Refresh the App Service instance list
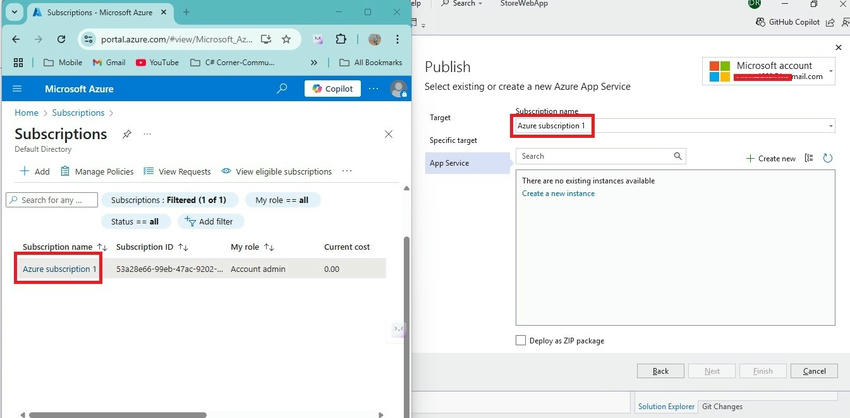The image size is (850, 418). pos(828,158)
